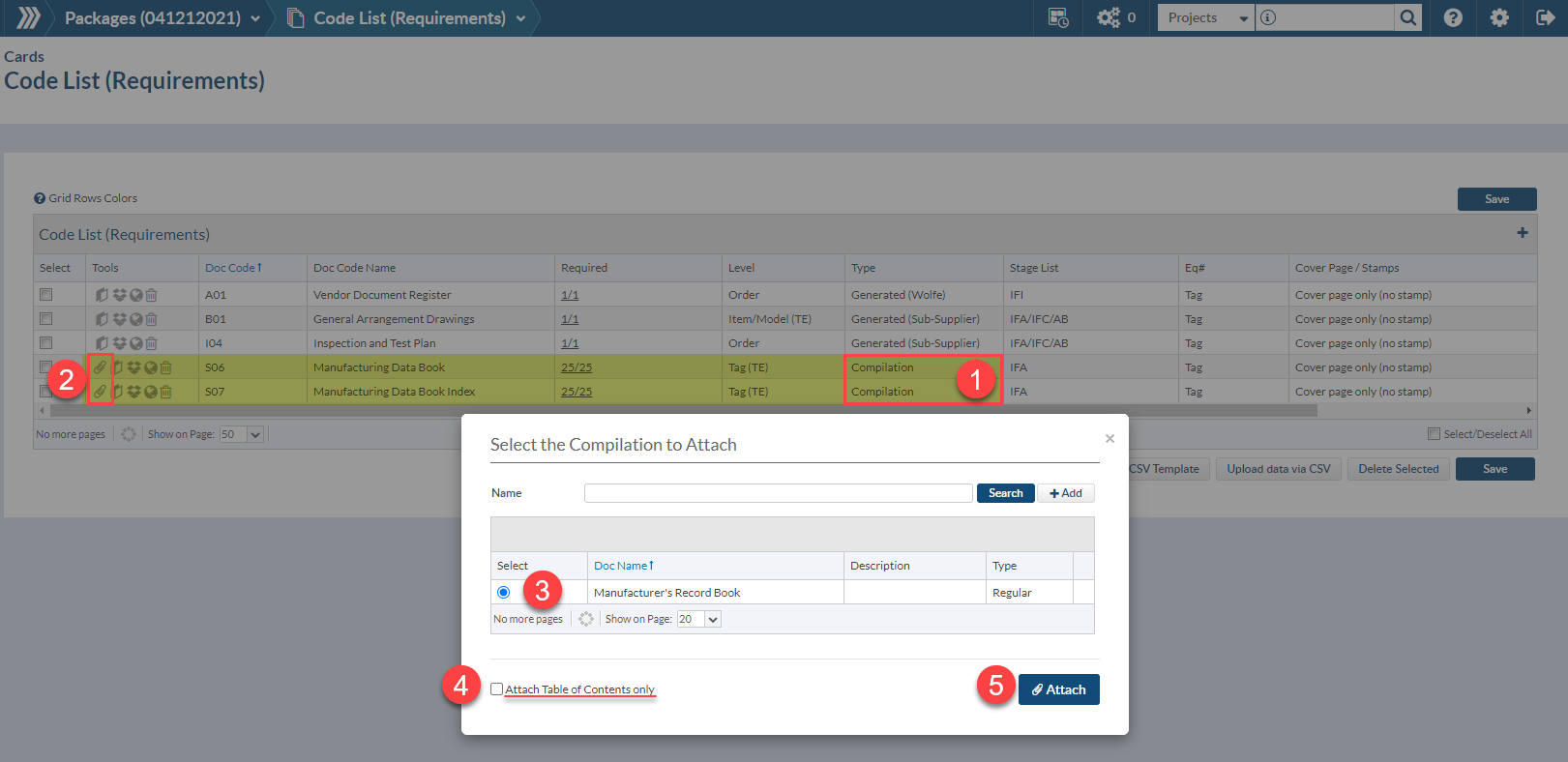This screenshot has width=1568, height=762.
Task: Click the magnifier search icon in header
Action: point(1408,17)
